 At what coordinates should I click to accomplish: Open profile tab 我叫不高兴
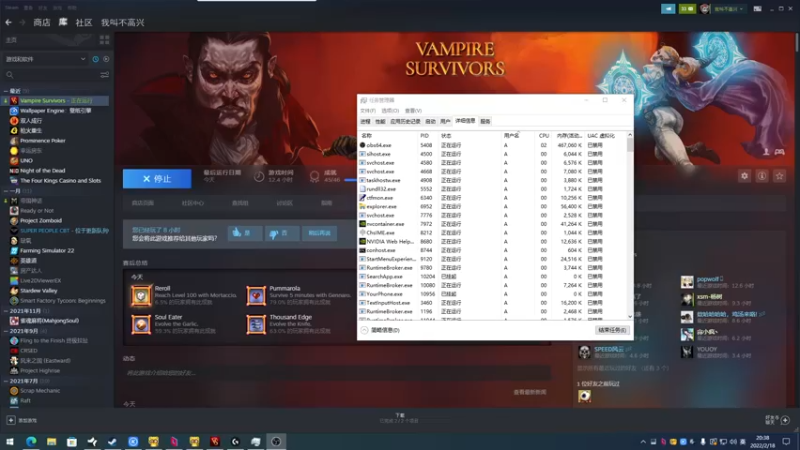(x=122, y=22)
